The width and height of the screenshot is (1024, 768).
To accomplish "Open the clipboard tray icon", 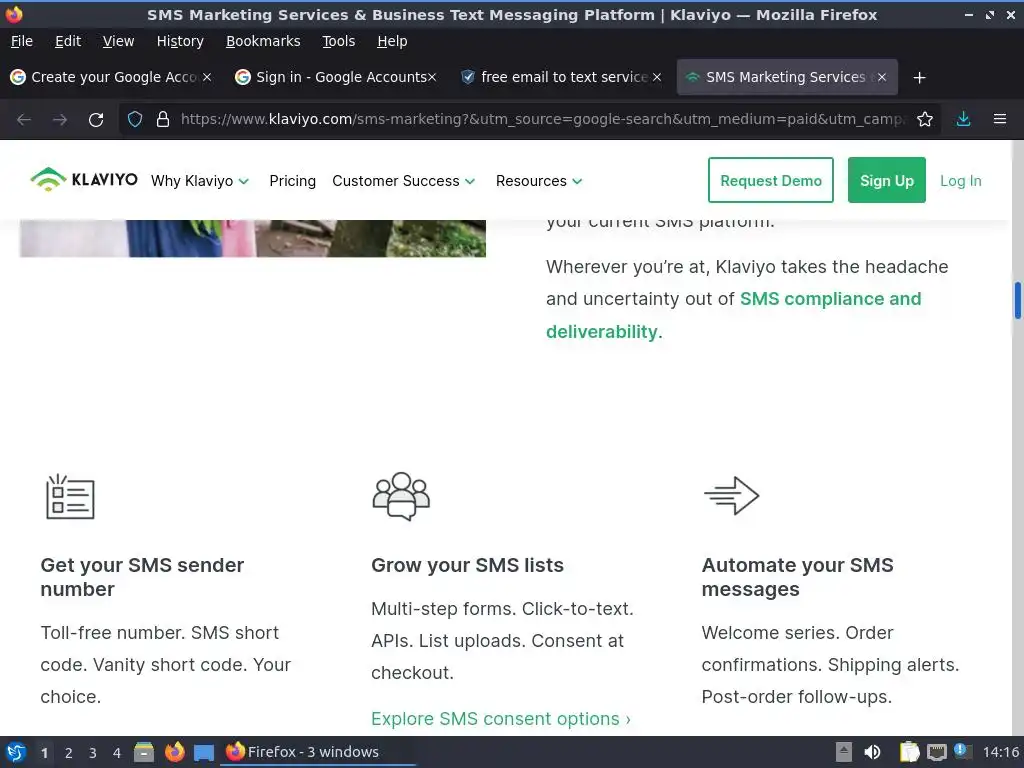I will 909,752.
